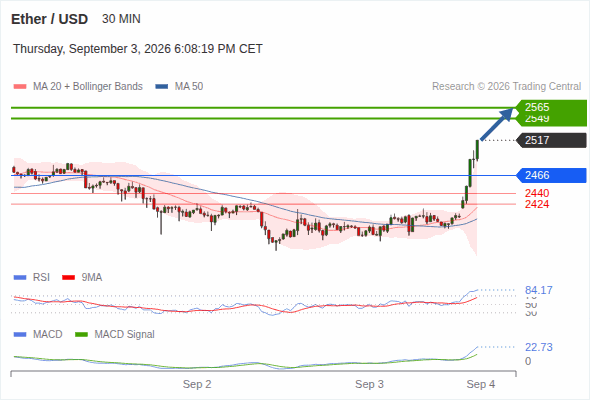The image size is (590, 400).
Task: Click the 22.73 MACD value
Action: (539, 347)
